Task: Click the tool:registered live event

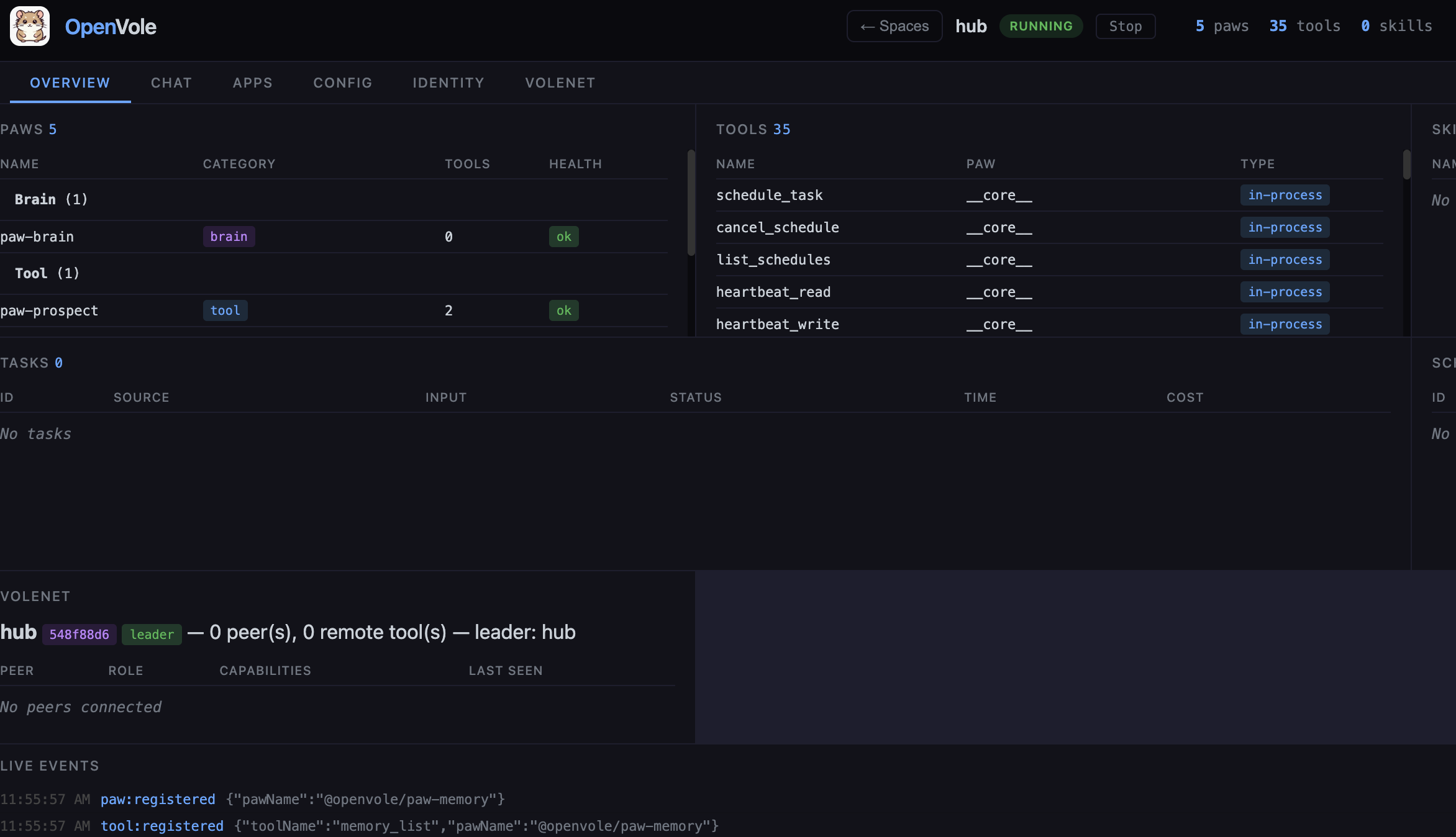Action: pos(162,826)
